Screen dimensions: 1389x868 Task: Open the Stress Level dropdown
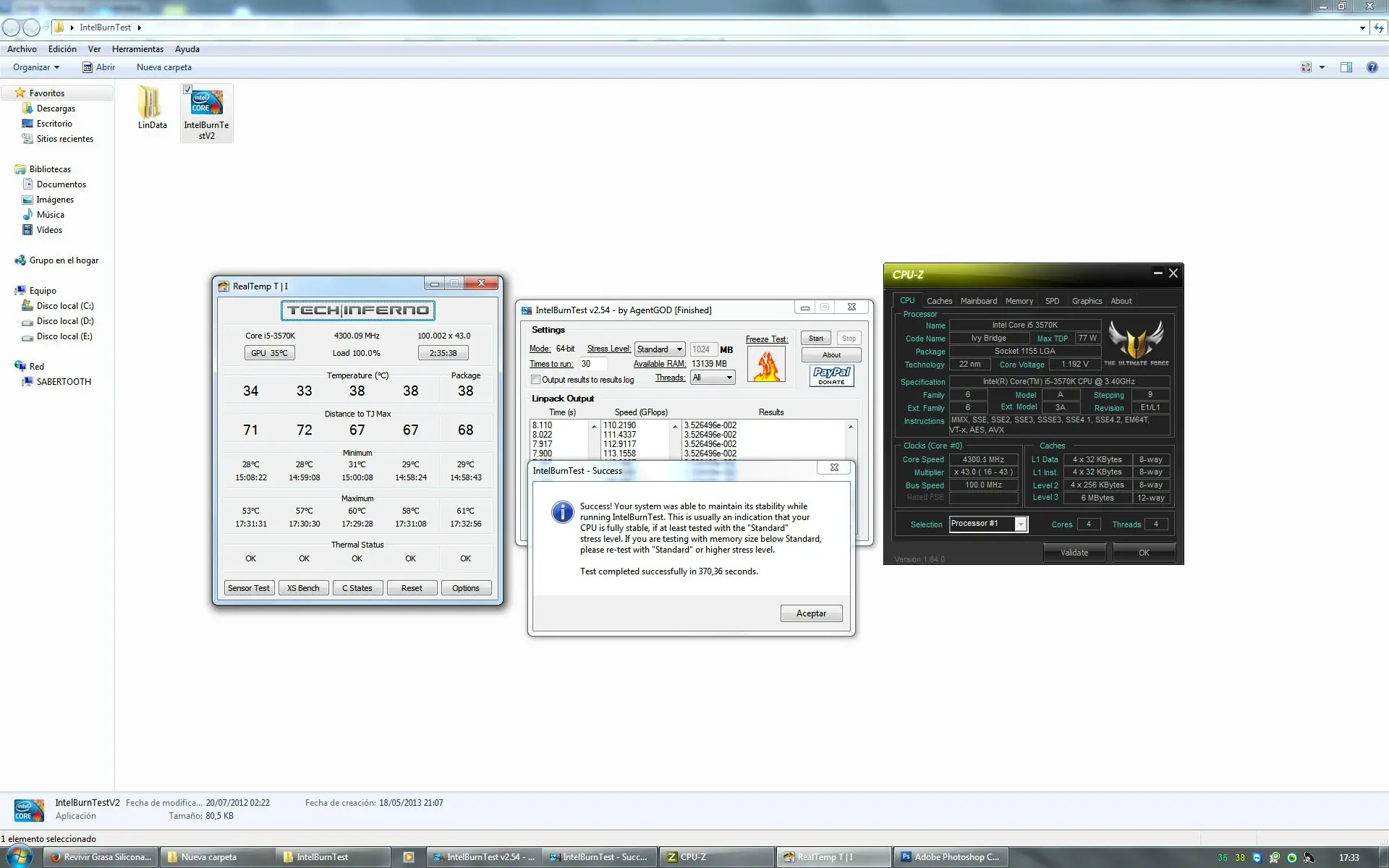coord(659,349)
